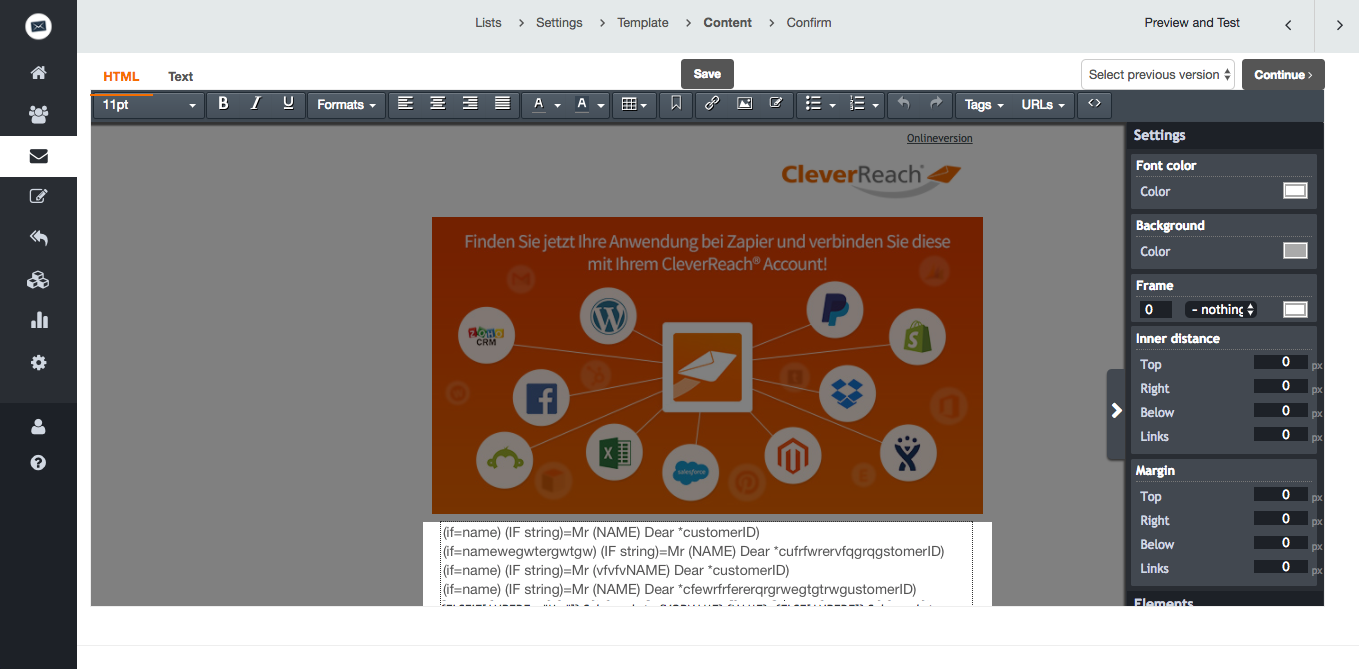This screenshot has height=669, width=1359.
Task: Go to the Confirm step
Action: pos(809,23)
